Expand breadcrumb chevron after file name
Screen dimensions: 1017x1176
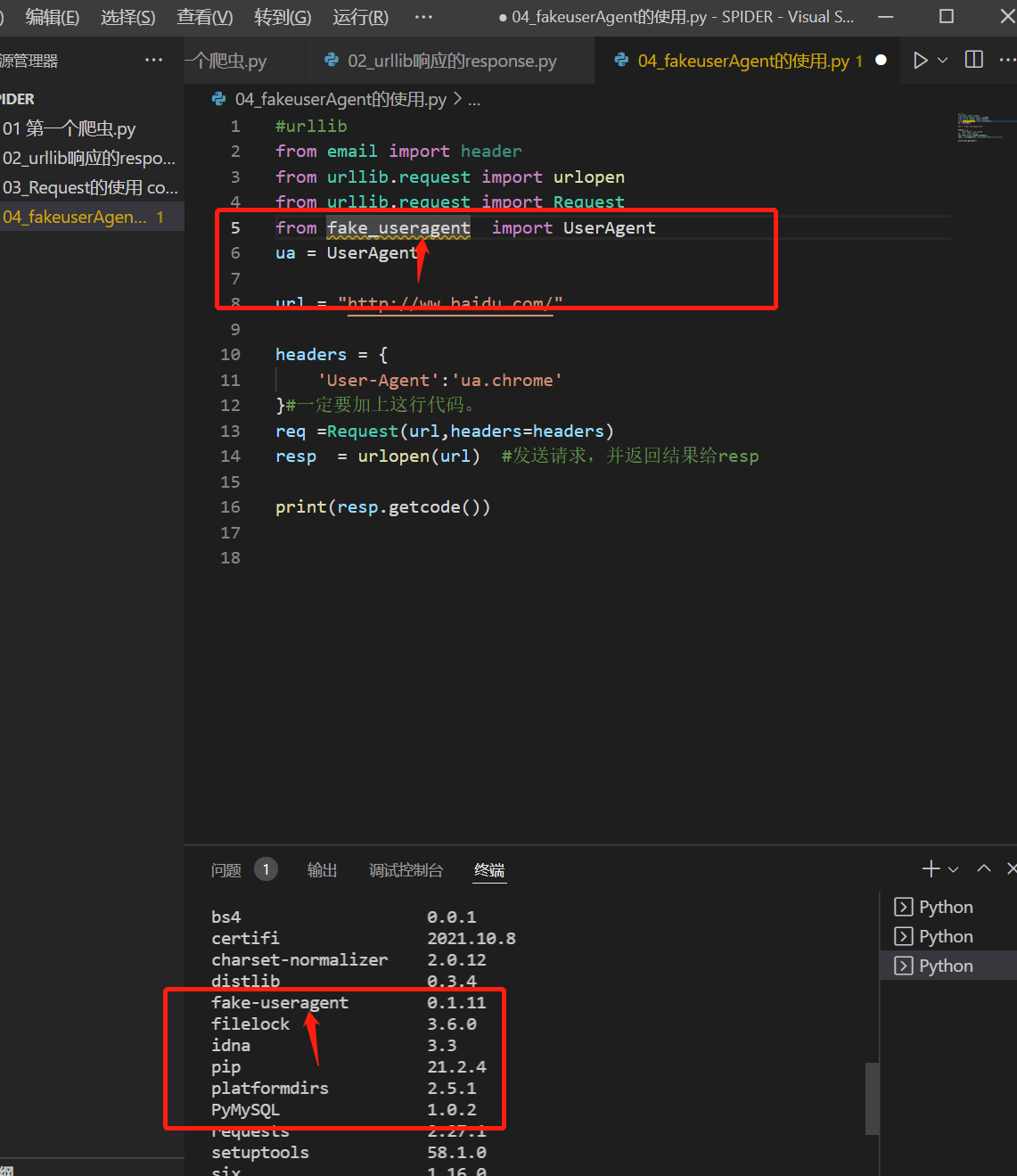pyautogui.click(x=458, y=99)
